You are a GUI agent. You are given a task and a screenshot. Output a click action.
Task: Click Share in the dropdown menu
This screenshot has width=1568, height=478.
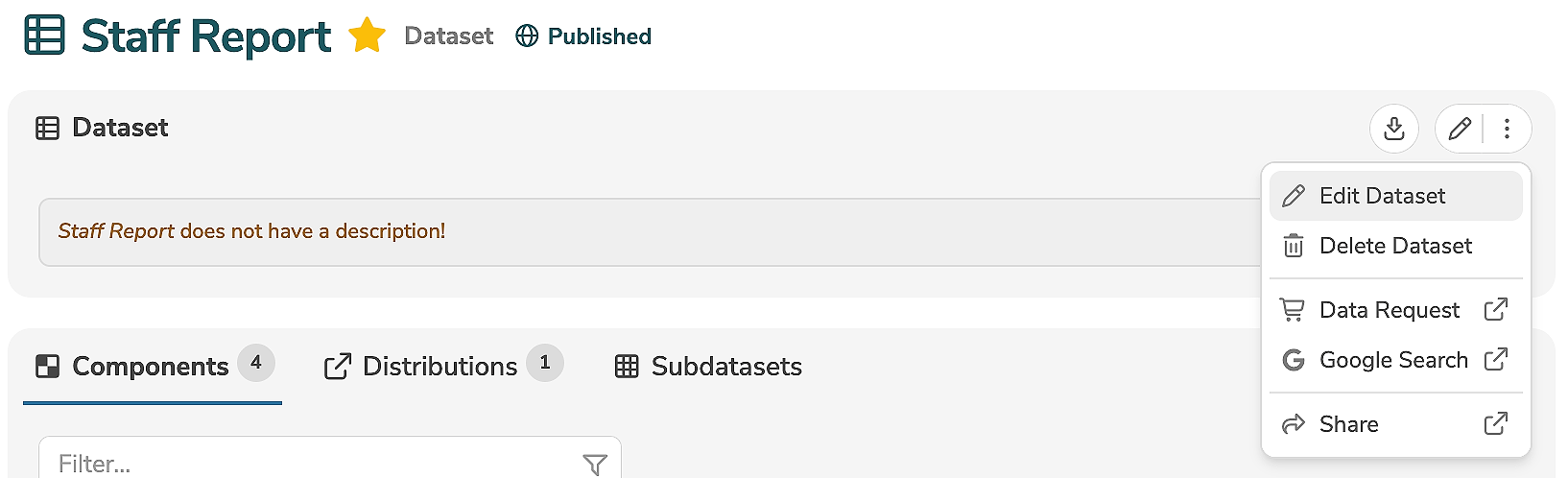tap(1348, 424)
